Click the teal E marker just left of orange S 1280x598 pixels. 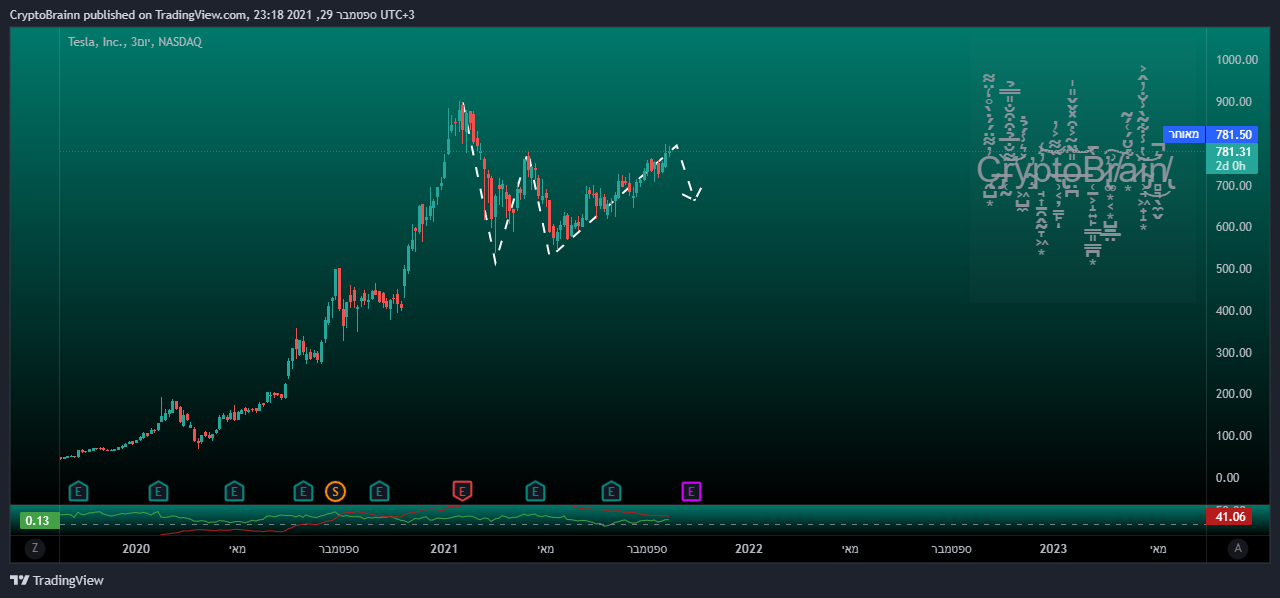point(304,491)
